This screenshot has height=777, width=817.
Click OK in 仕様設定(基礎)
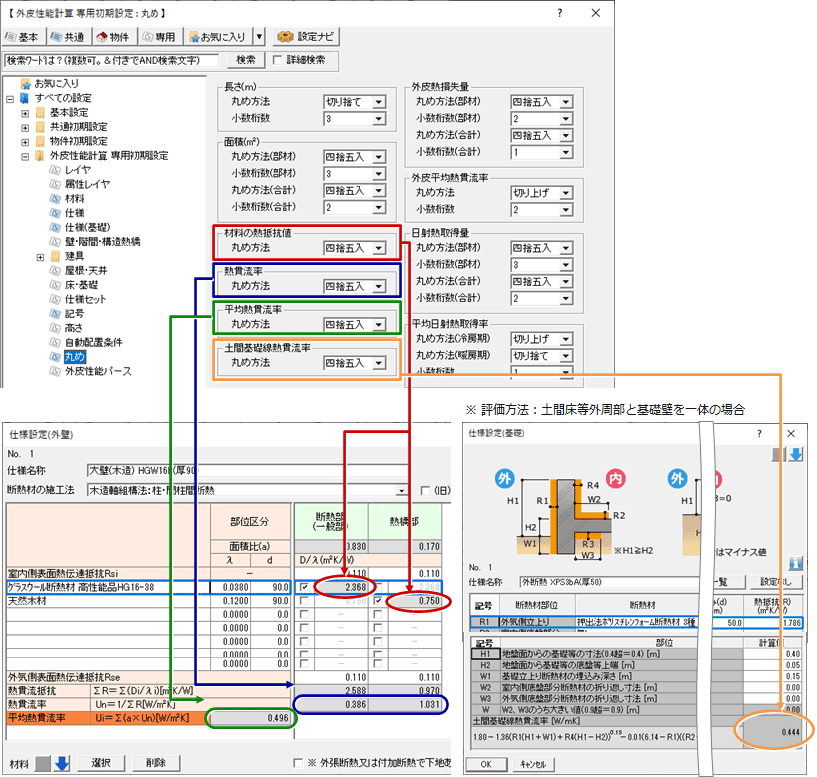(486, 764)
